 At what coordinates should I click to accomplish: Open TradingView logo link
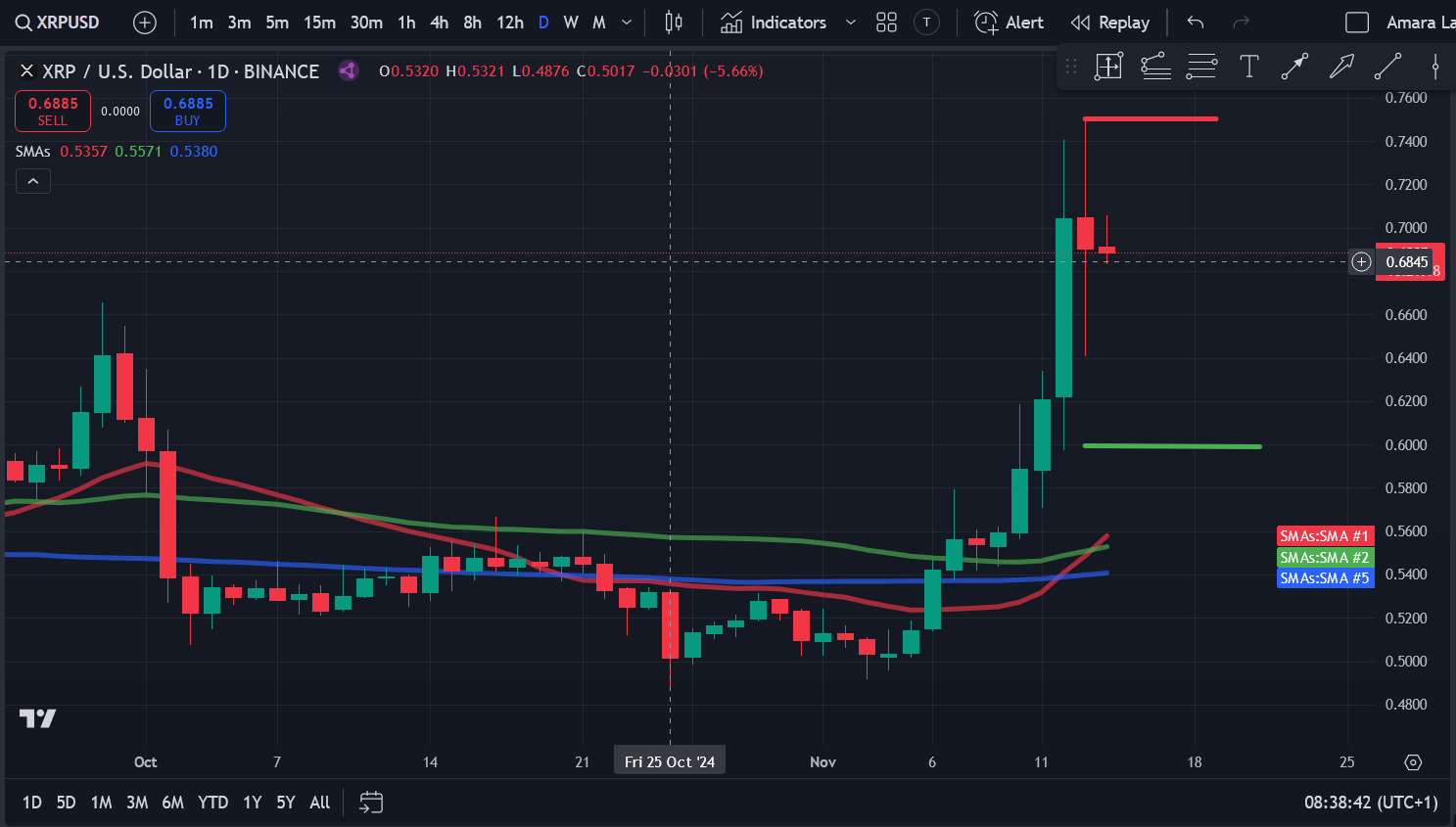37,718
